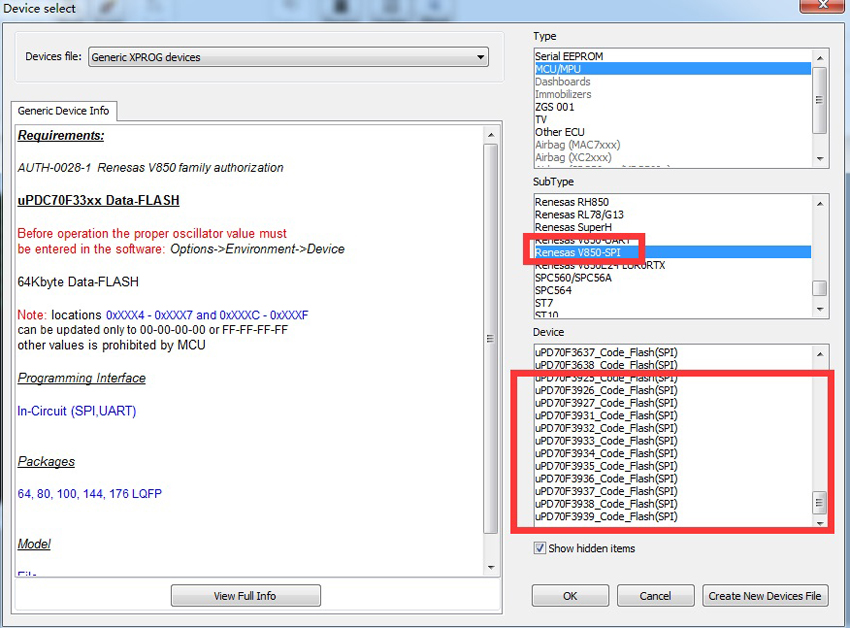The height and width of the screenshot is (628, 850).
Task: Click SubType list scroll up arrow
Action: point(820,204)
